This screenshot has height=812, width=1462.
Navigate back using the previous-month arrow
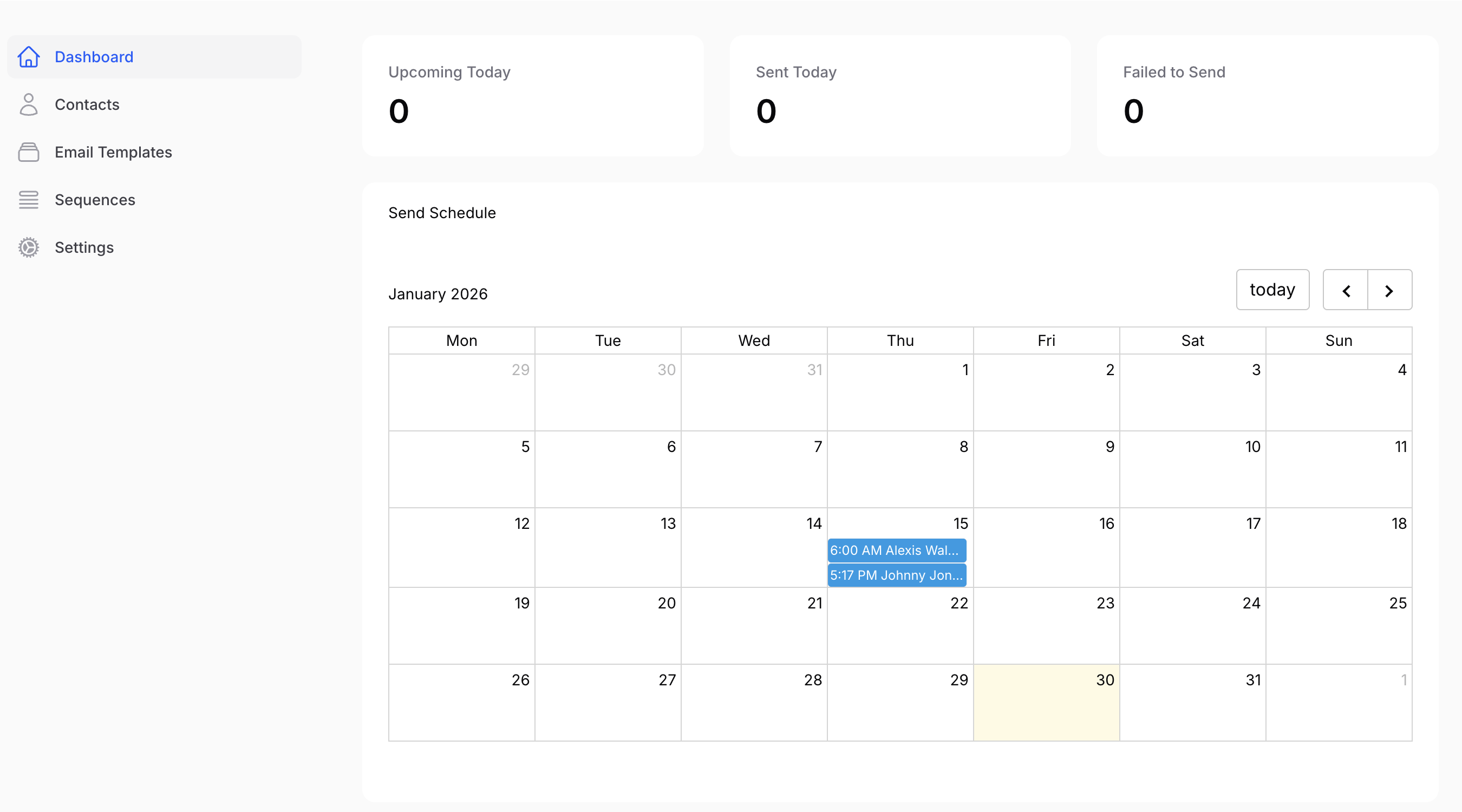click(x=1346, y=290)
